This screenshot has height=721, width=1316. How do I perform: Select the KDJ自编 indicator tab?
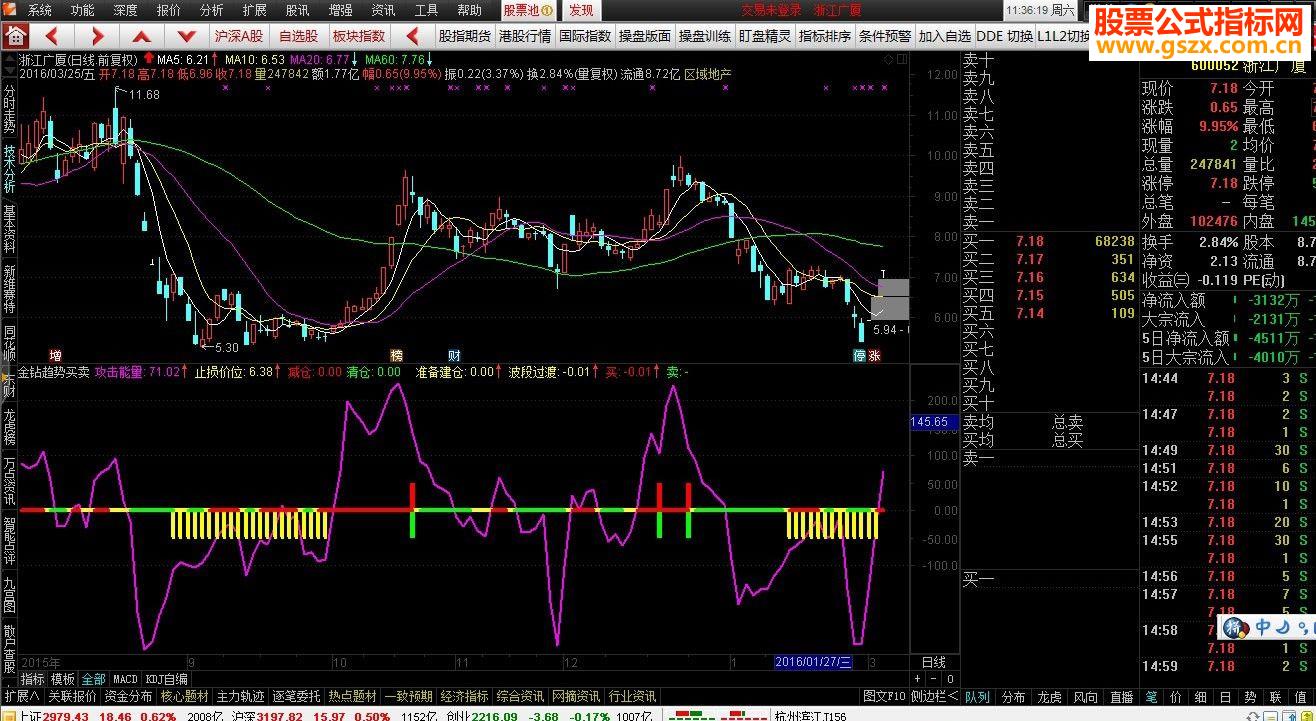(166, 679)
